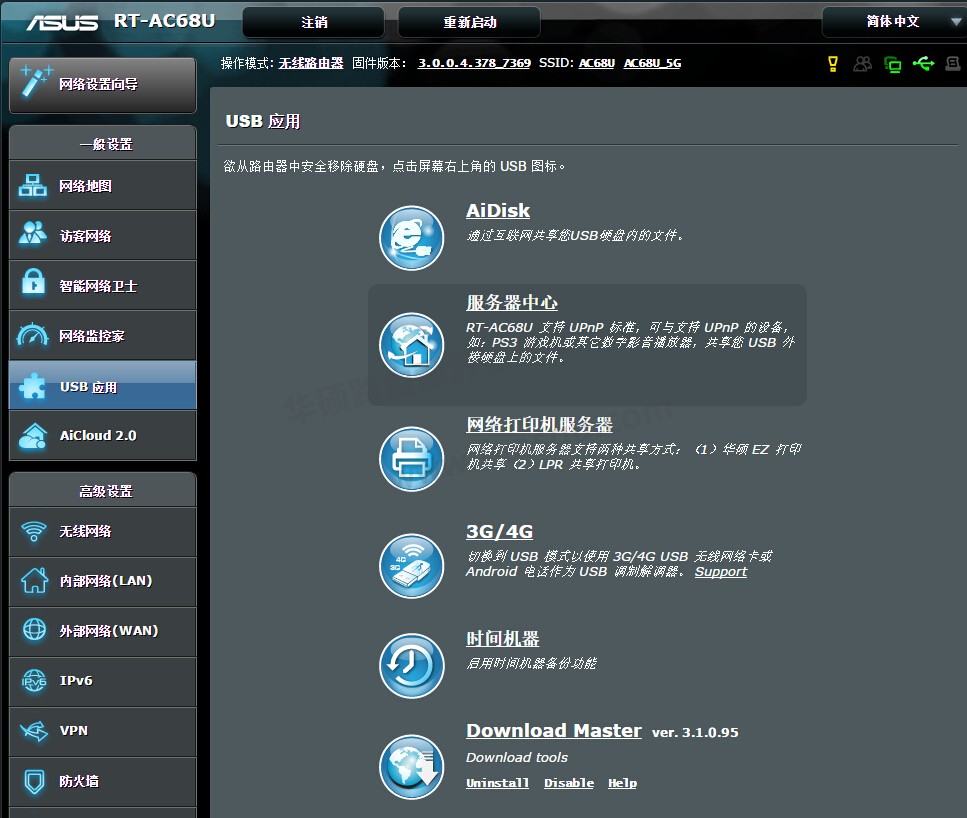Click the traffic monitor gauge sidebar icon
Image resolution: width=967 pixels, height=818 pixels.
pyautogui.click(x=33, y=335)
